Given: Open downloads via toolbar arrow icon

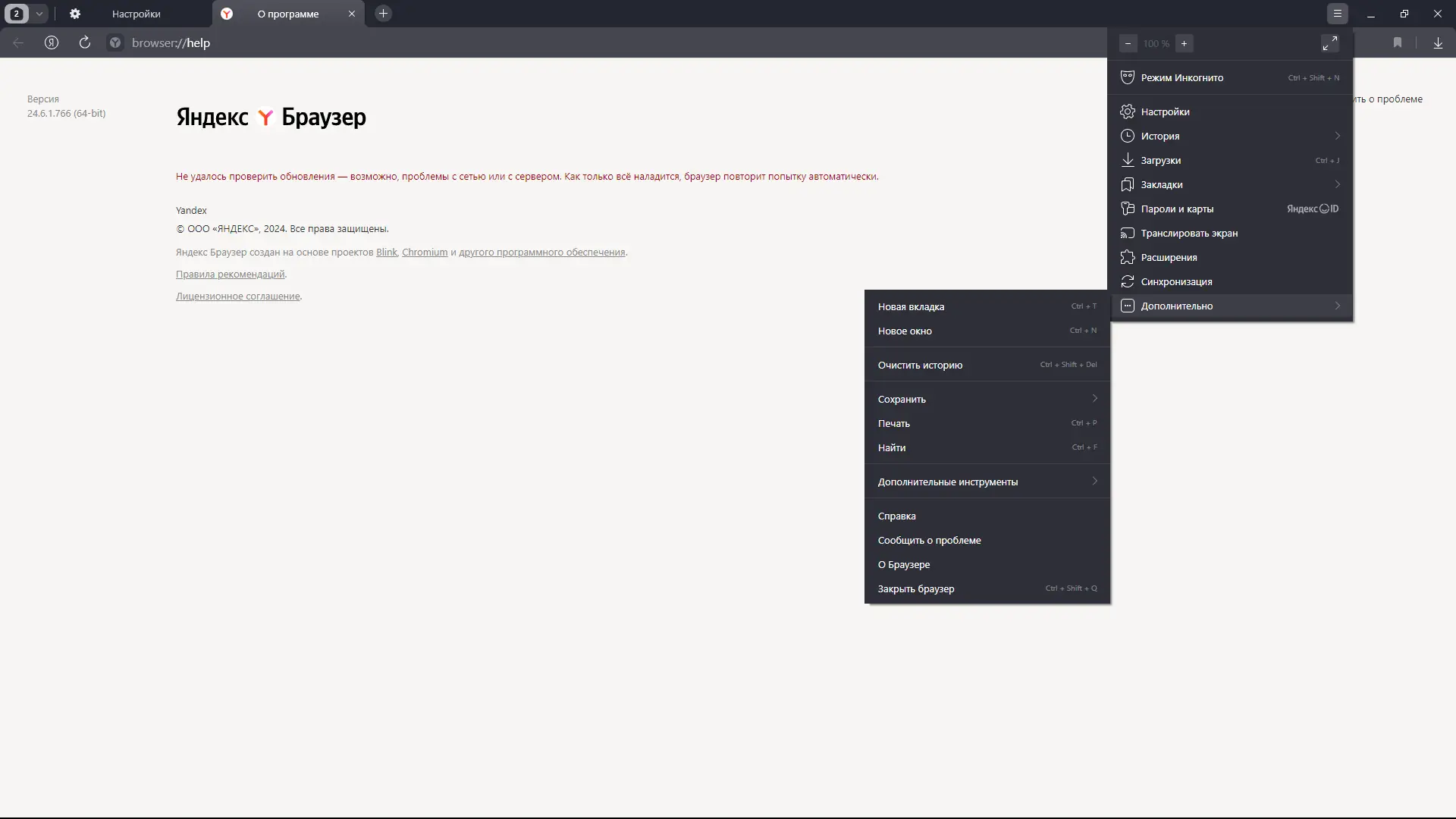Looking at the screenshot, I should [x=1438, y=43].
